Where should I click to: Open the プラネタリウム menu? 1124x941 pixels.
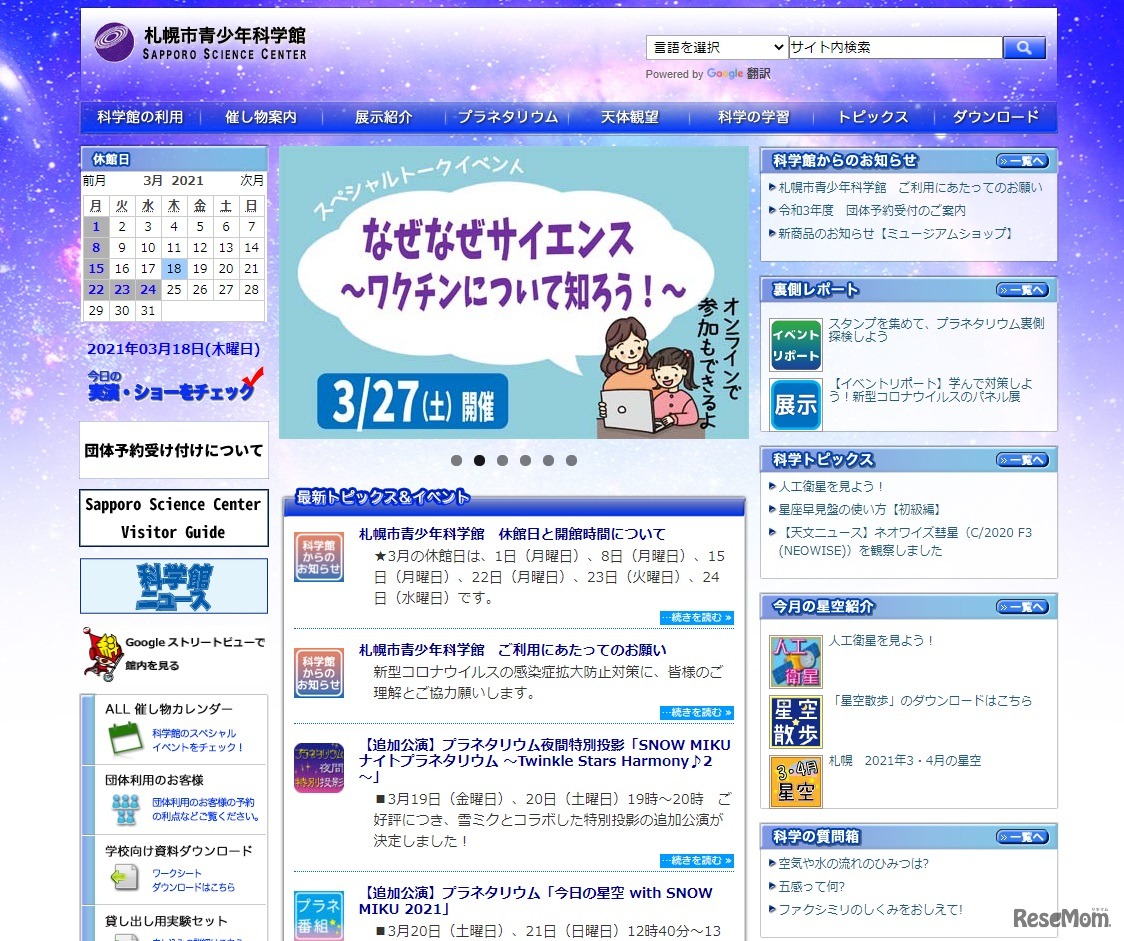pos(508,117)
